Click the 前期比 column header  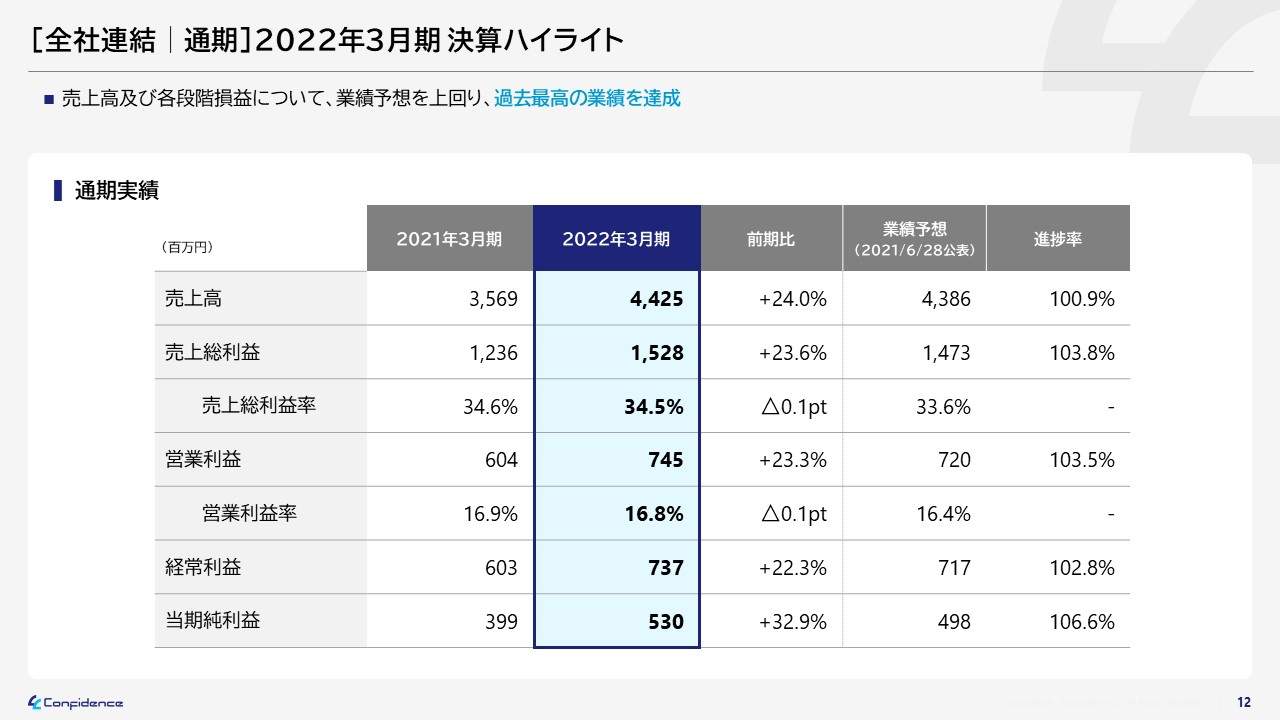click(x=771, y=239)
